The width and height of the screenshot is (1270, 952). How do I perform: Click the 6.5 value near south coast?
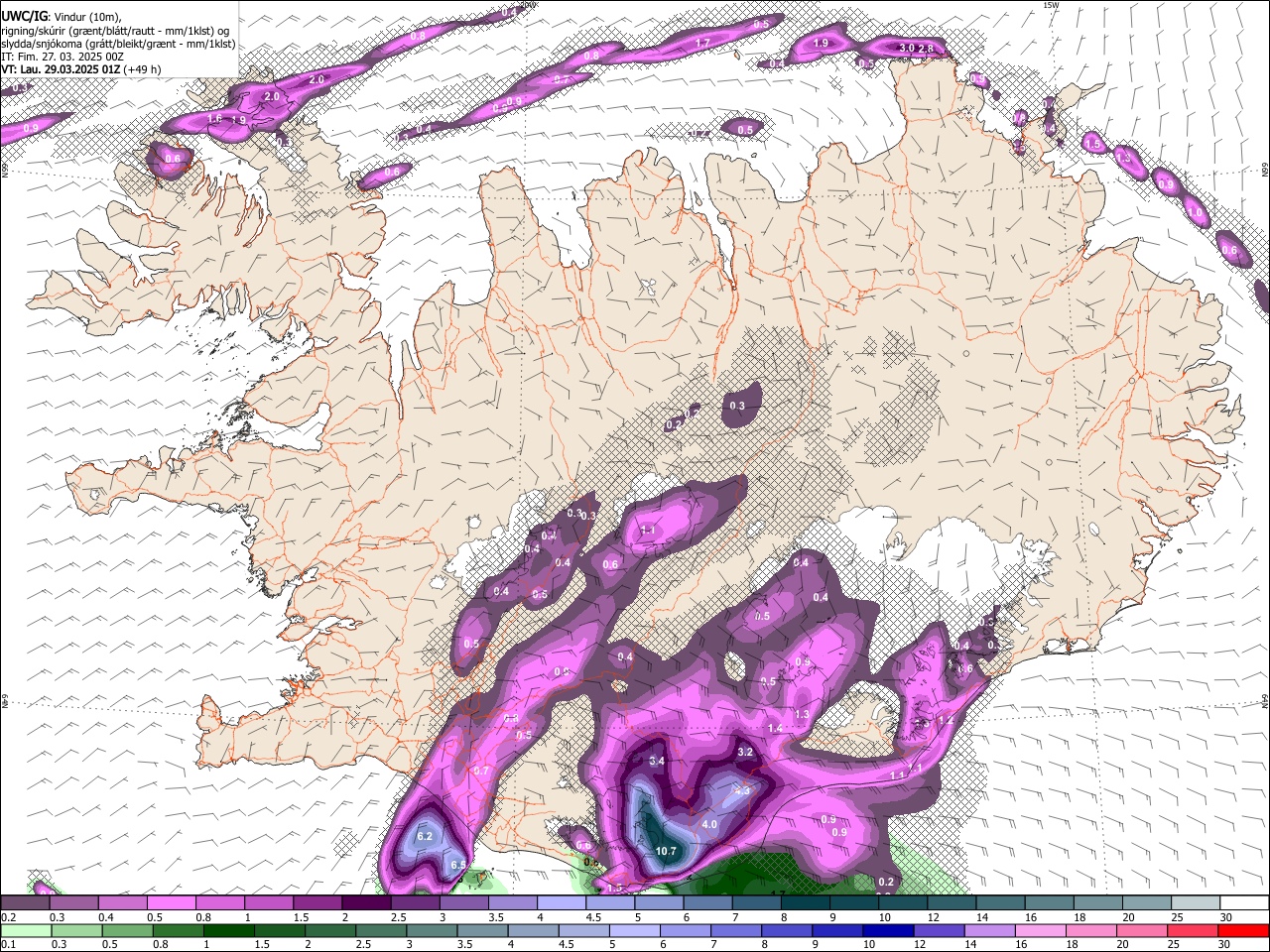click(458, 866)
